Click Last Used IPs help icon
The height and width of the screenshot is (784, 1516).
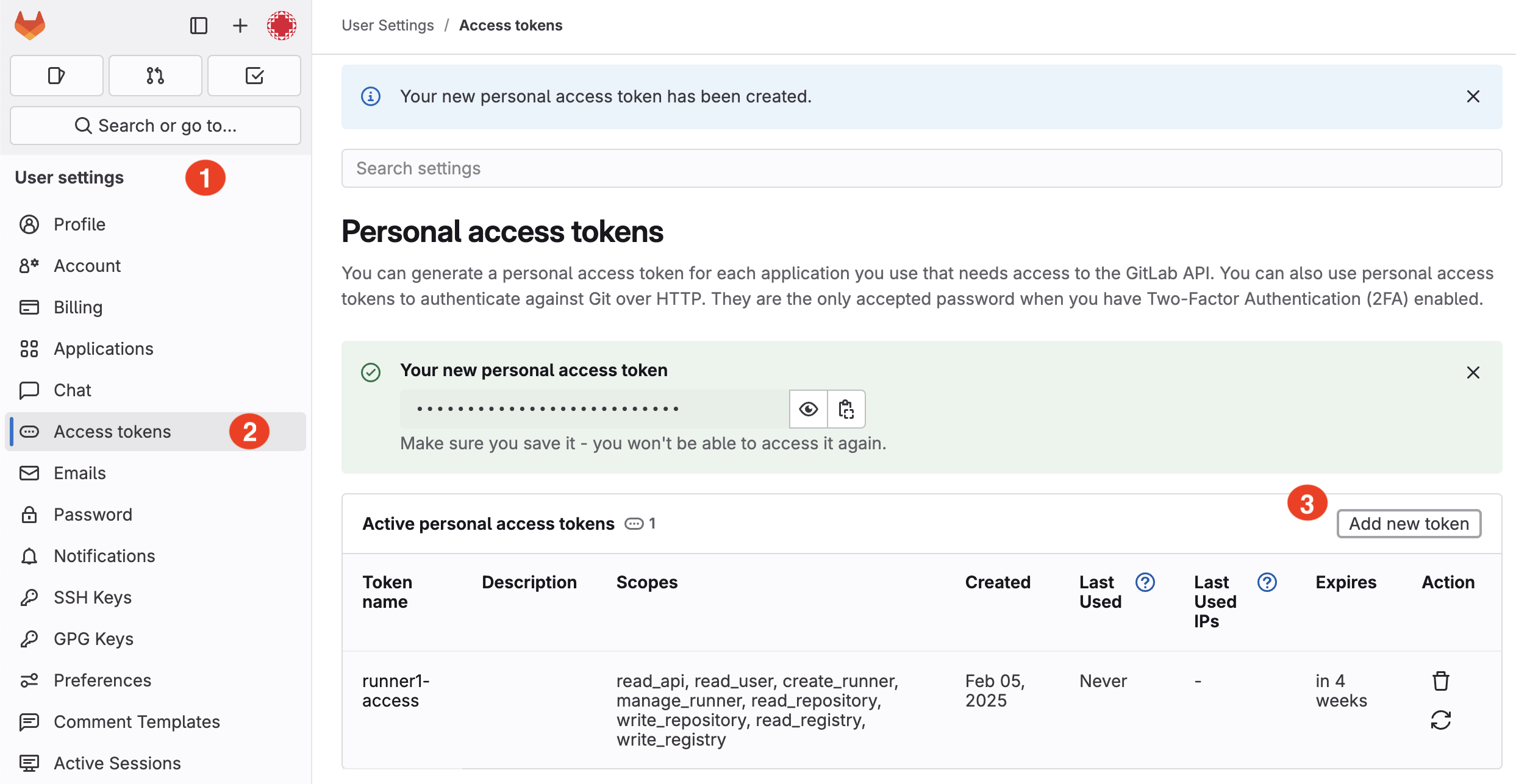tap(1267, 582)
